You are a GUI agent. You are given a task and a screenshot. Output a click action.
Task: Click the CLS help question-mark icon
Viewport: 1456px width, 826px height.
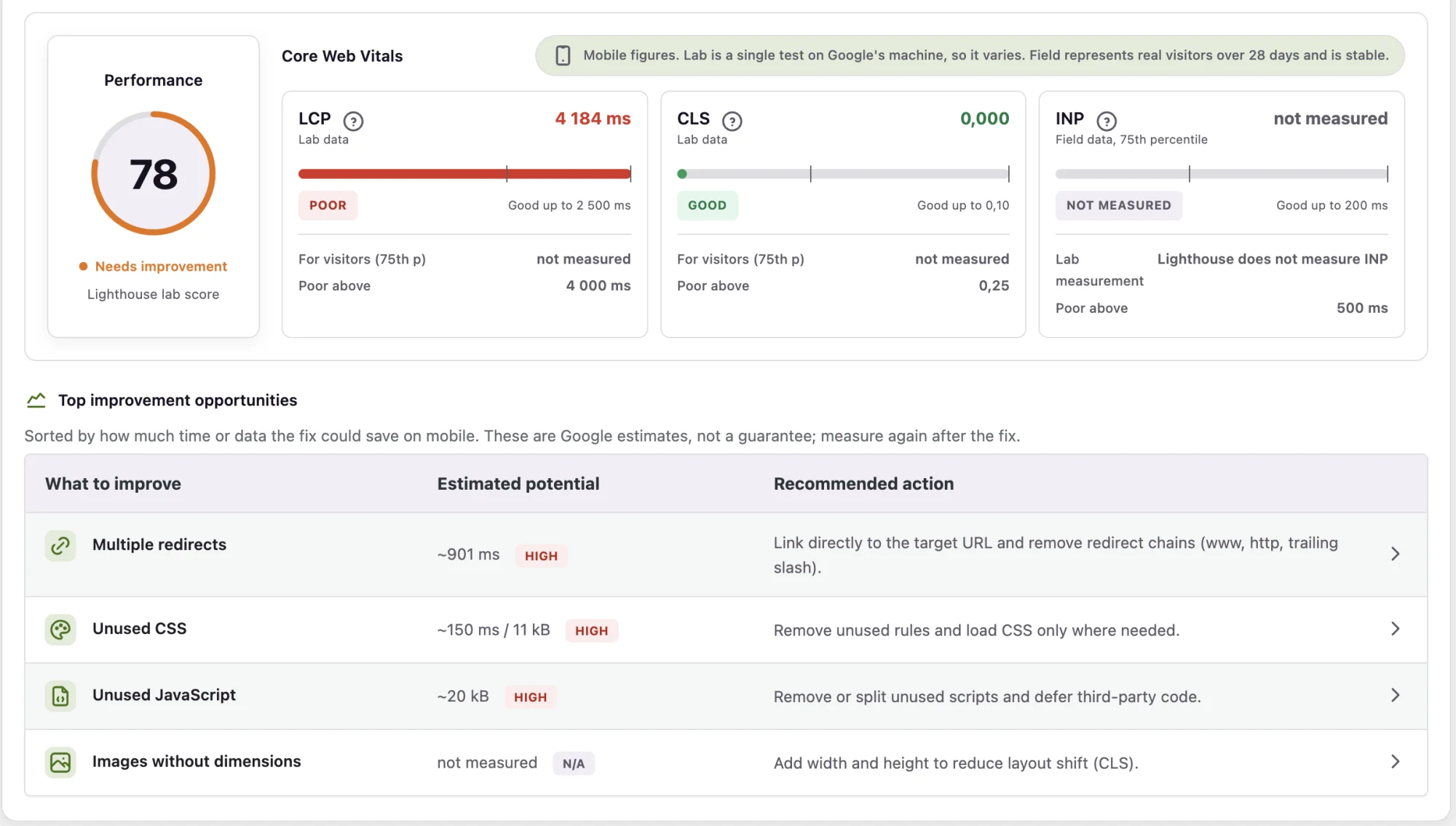tap(732, 121)
